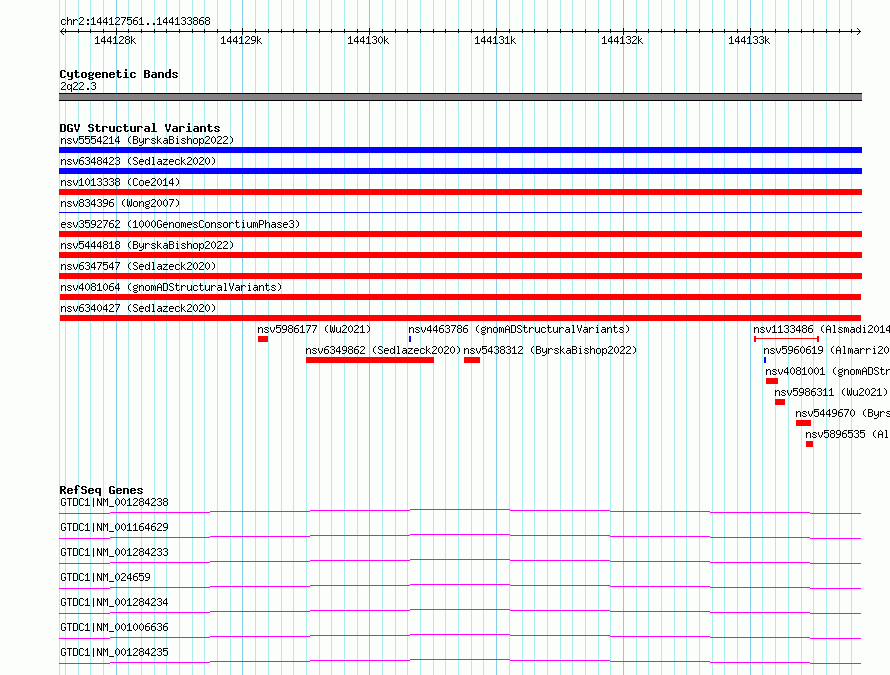Click the Cytogenetic Bands track title
Viewport: 890px width, 675px height.
tap(119, 74)
